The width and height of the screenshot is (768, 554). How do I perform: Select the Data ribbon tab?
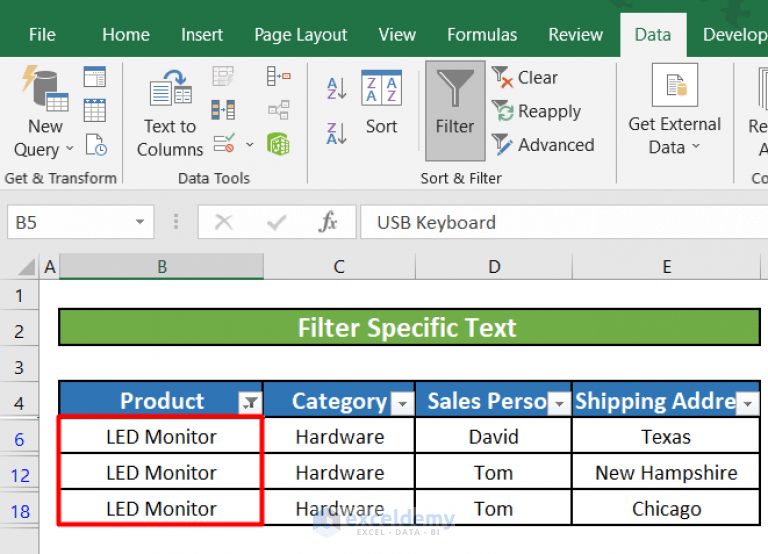653,35
